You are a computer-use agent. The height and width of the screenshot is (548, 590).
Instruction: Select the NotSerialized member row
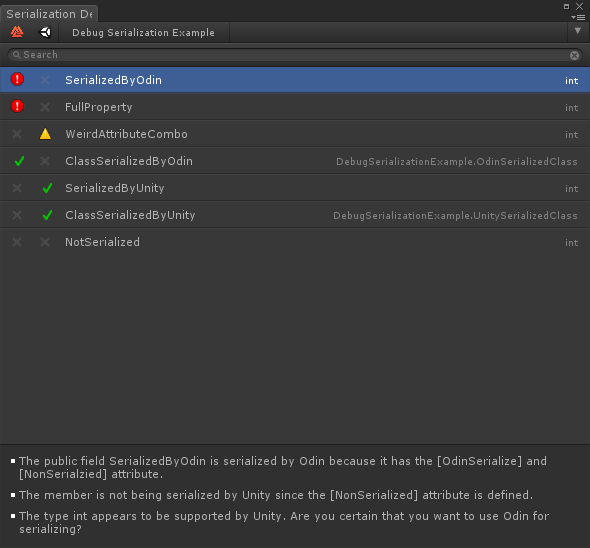click(295, 242)
